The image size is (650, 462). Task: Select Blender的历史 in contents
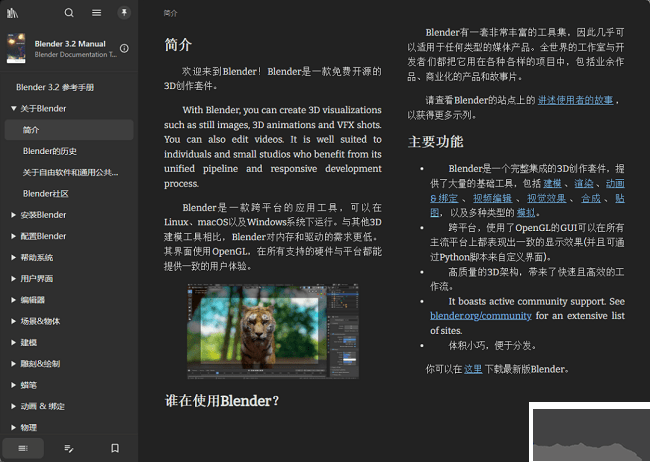(50, 151)
